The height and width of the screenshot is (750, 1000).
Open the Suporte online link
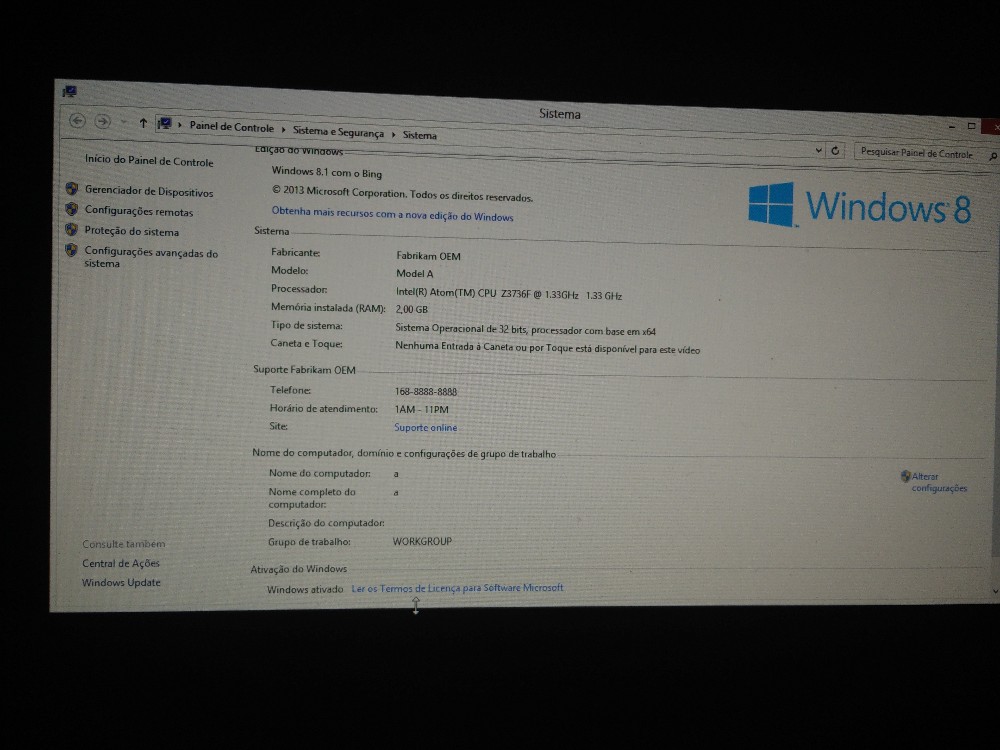coord(425,427)
